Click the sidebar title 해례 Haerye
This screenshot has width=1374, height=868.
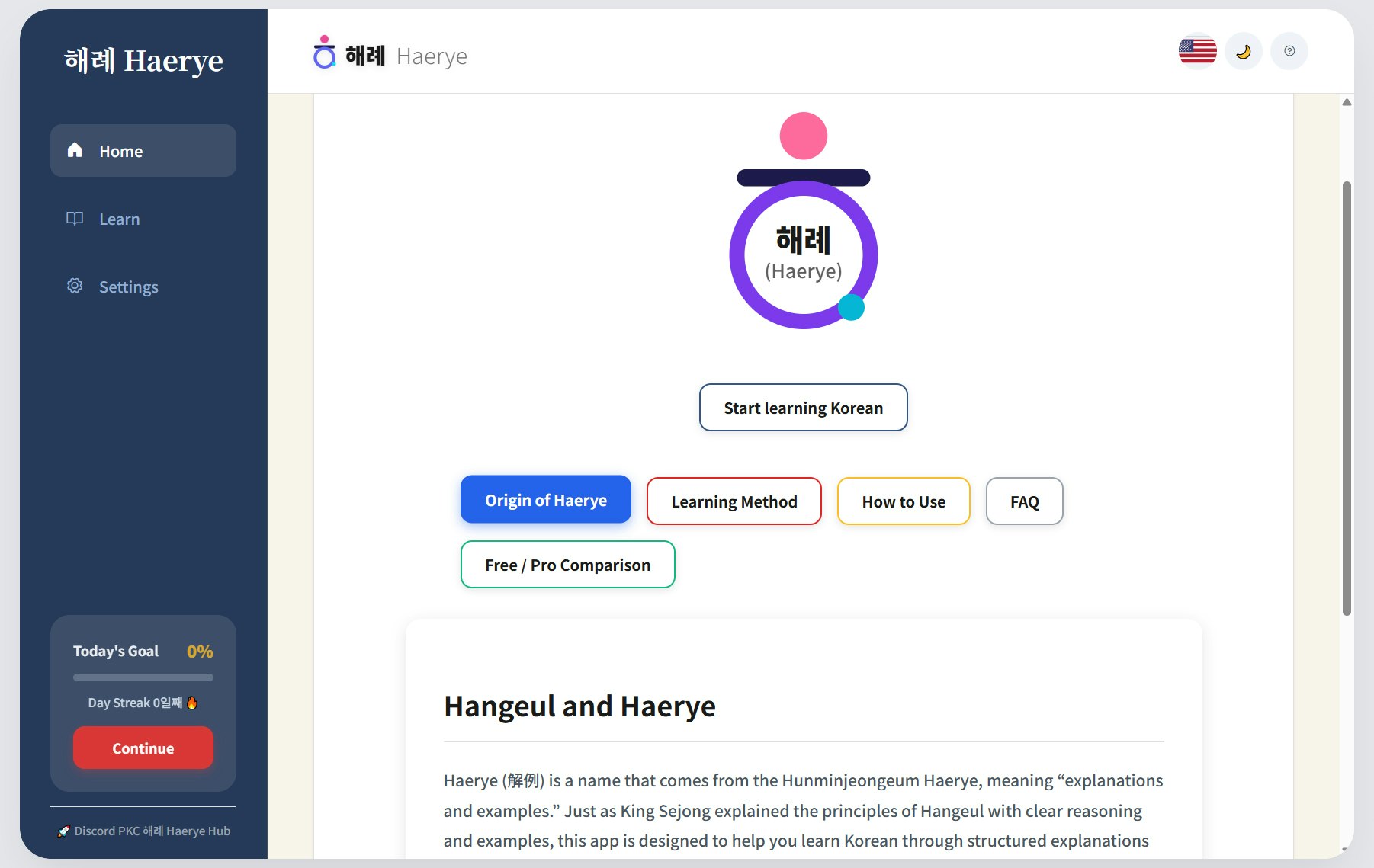coord(143,61)
